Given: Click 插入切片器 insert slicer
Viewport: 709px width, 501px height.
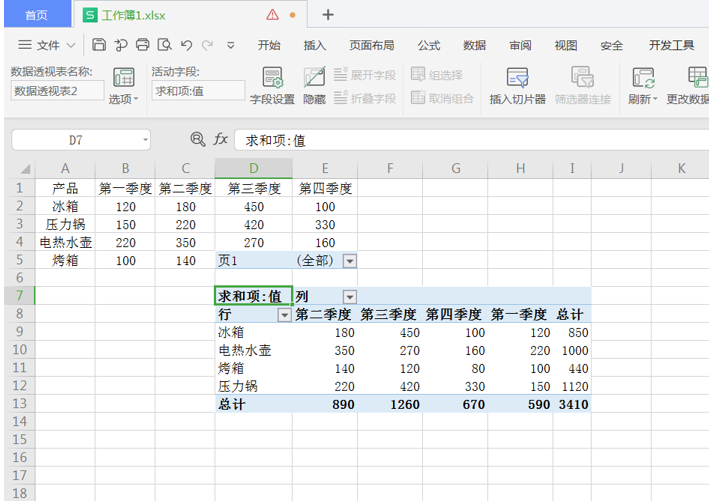Looking at the screenshot, I should tap(517, 86).
